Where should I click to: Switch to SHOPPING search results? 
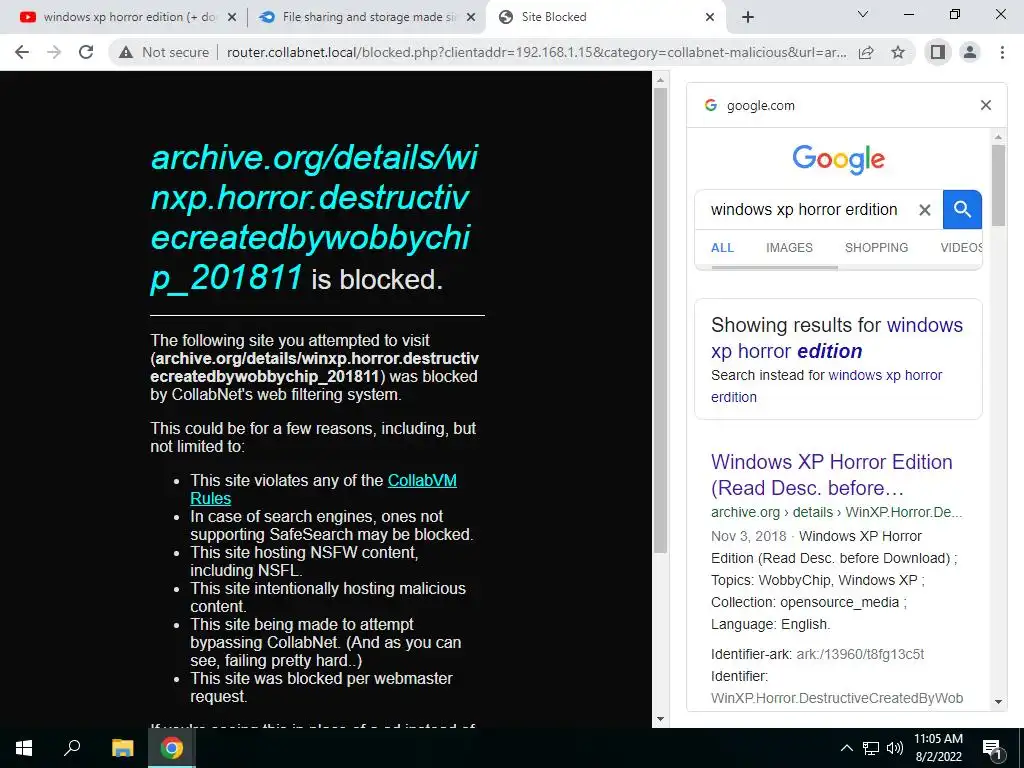pos(876,248)
